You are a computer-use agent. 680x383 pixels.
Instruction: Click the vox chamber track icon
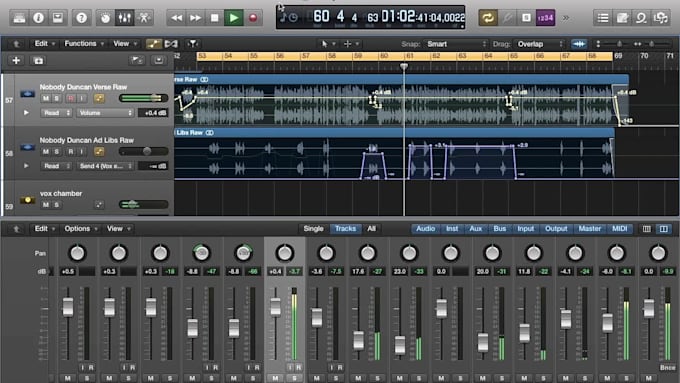27,200
